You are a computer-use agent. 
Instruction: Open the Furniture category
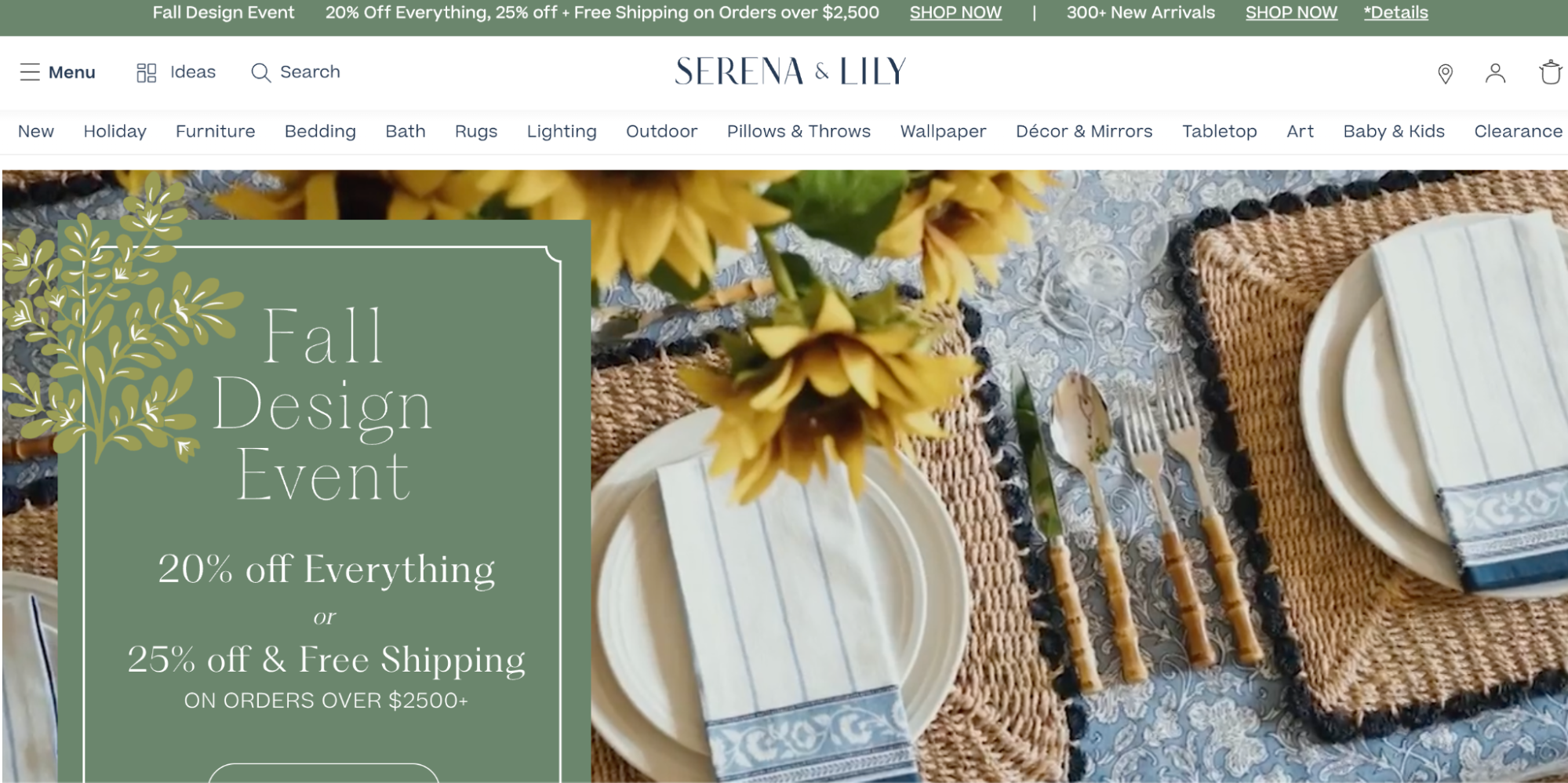pos(216,131)
